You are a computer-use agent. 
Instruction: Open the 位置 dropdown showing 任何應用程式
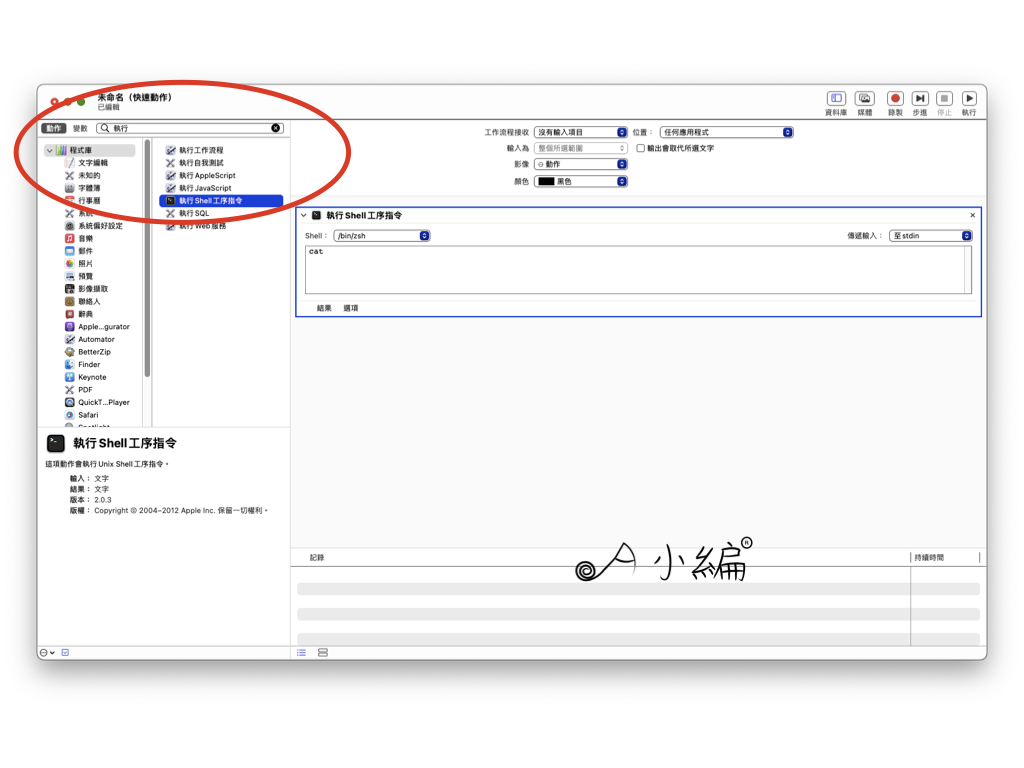pos(726,133)
